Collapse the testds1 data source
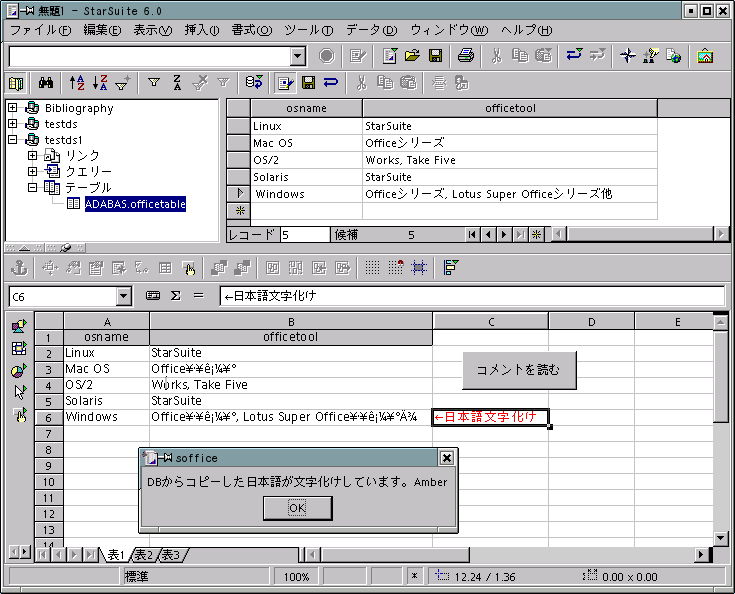The width and height of the screenshot is (735, 594). (13, 140)
